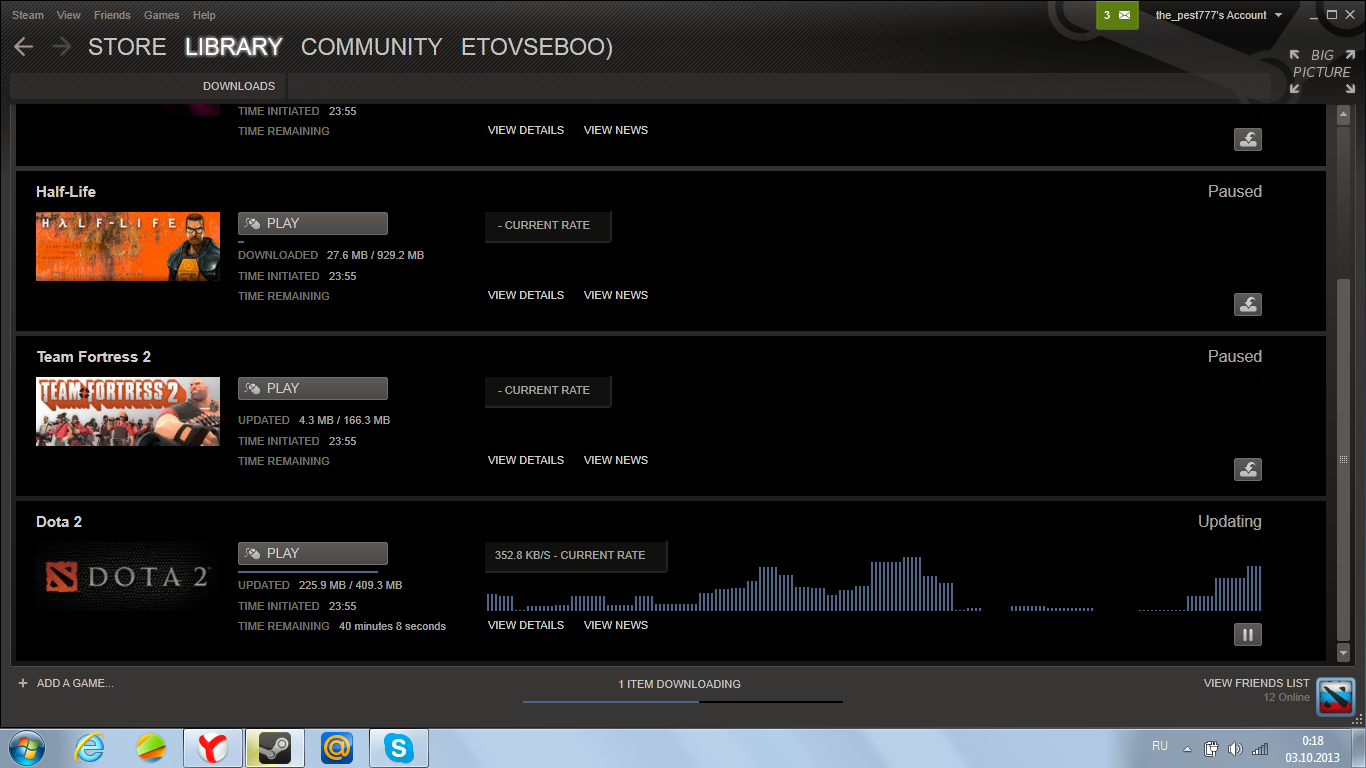This screenshot has width=1366, height=768.
Task: Click the 1 Item Downloading status
Action: click(679, 684)
